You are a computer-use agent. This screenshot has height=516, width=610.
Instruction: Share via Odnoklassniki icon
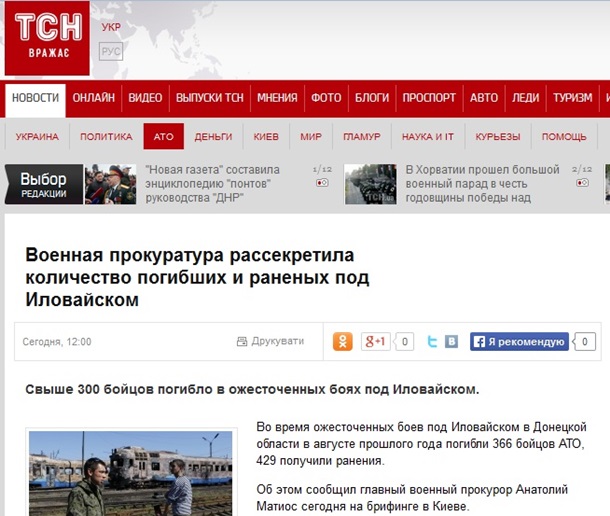click(342, 342)
